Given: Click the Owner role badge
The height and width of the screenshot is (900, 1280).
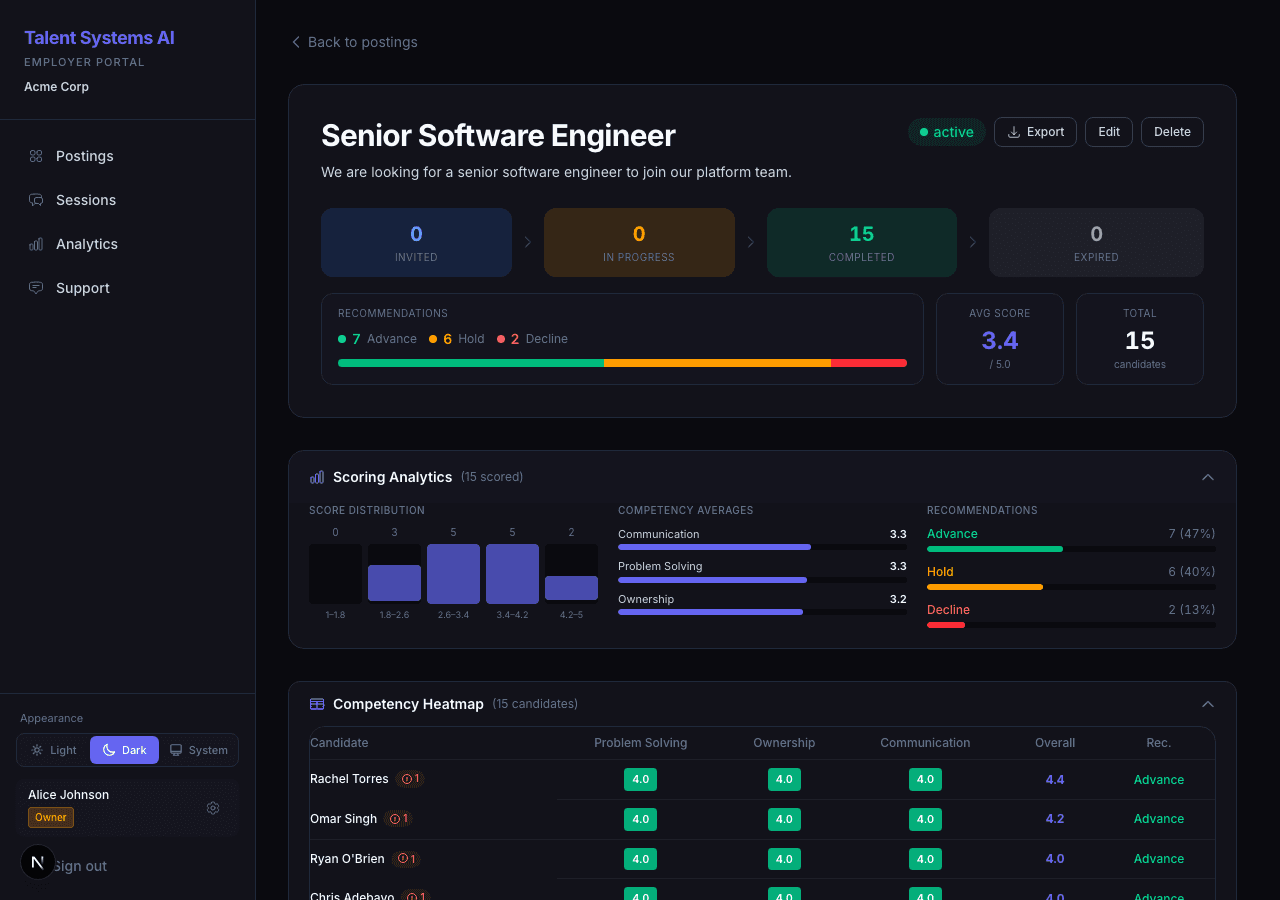Looking at the screenshot, I should click(51, 817).
